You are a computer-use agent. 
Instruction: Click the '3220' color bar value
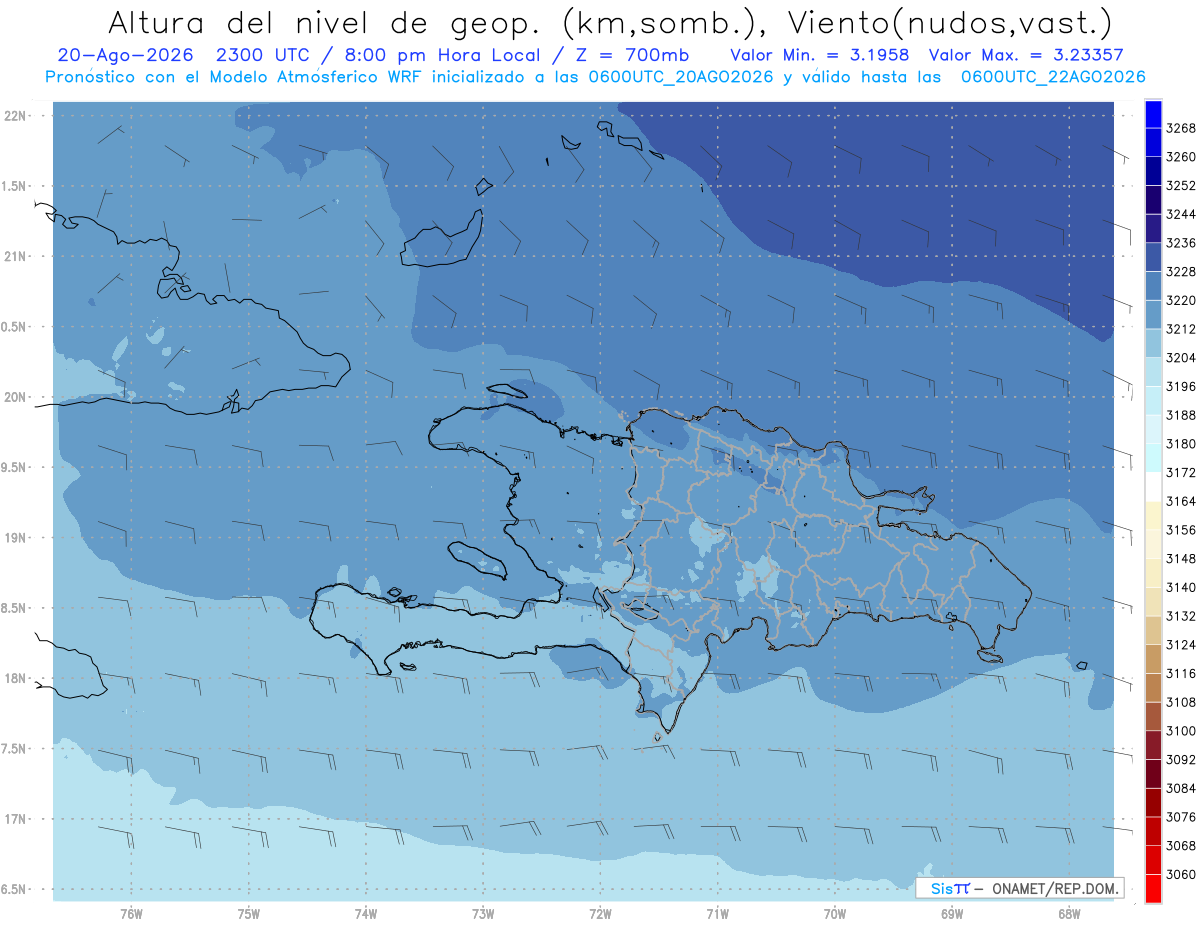click(x=1181, y=300)
